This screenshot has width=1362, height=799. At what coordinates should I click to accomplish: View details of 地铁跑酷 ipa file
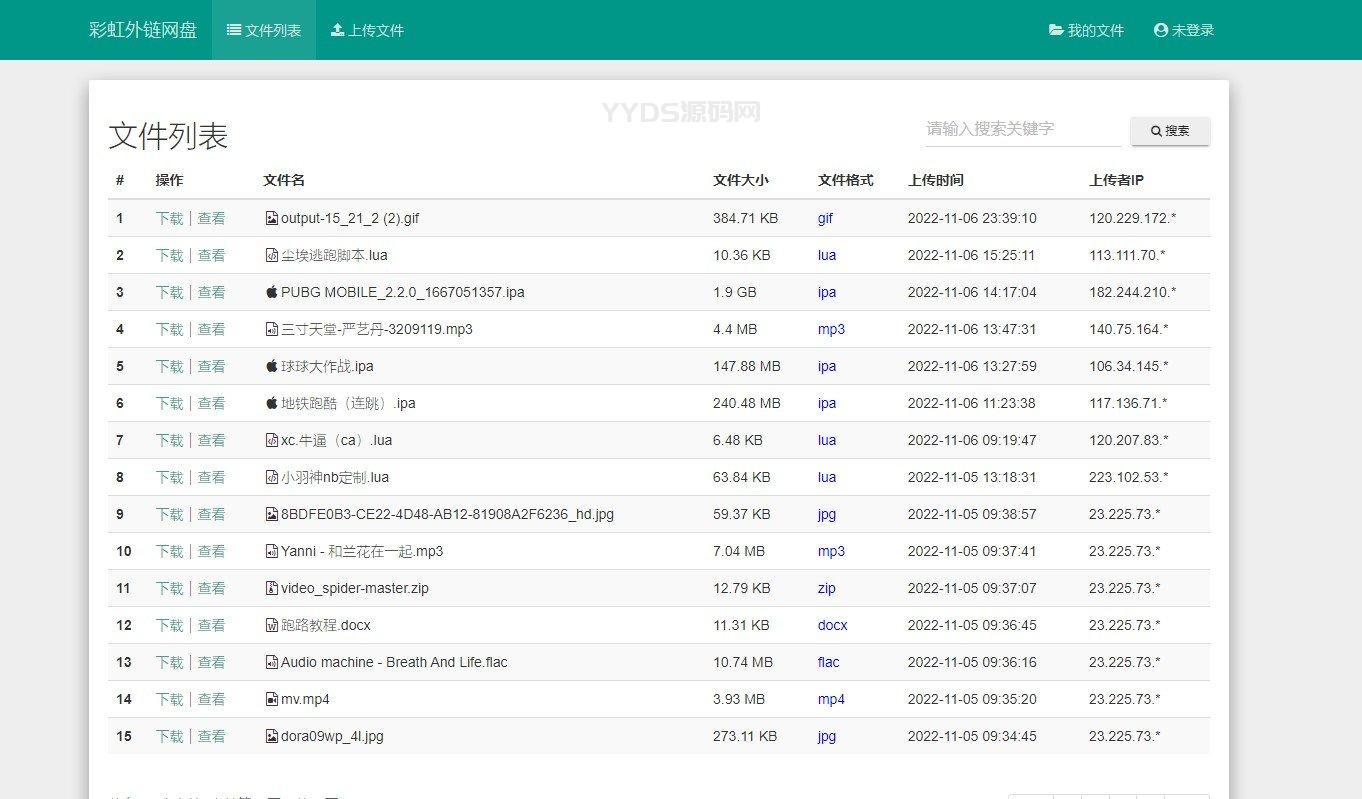coord(211,403)
